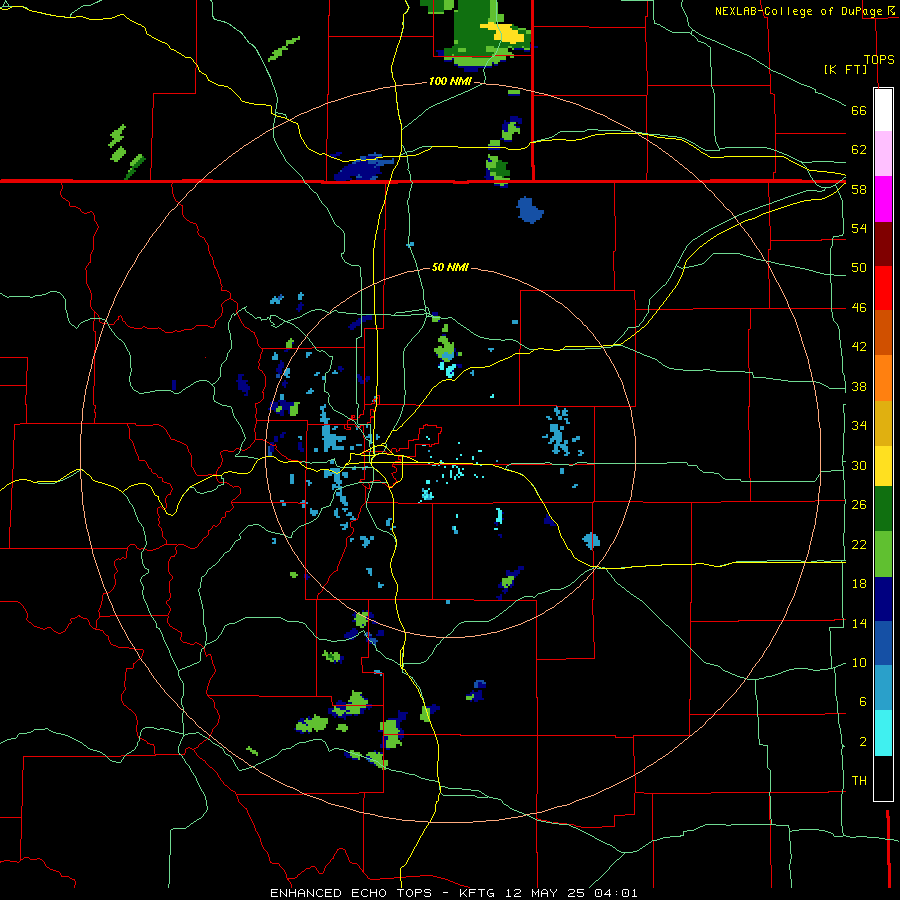Click the "2" legend value

863,742
